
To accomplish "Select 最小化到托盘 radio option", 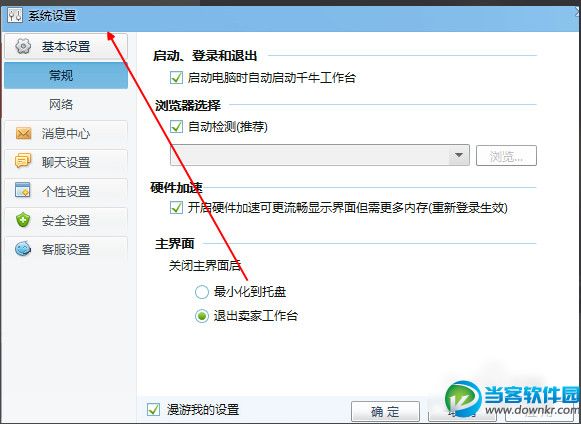I will (202, 292).
